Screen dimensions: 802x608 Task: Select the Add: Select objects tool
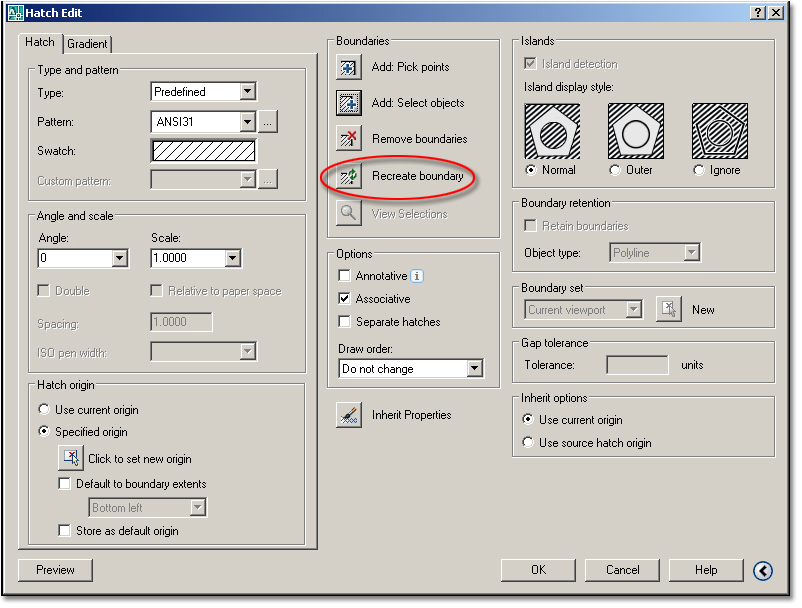tap(351, 103)
